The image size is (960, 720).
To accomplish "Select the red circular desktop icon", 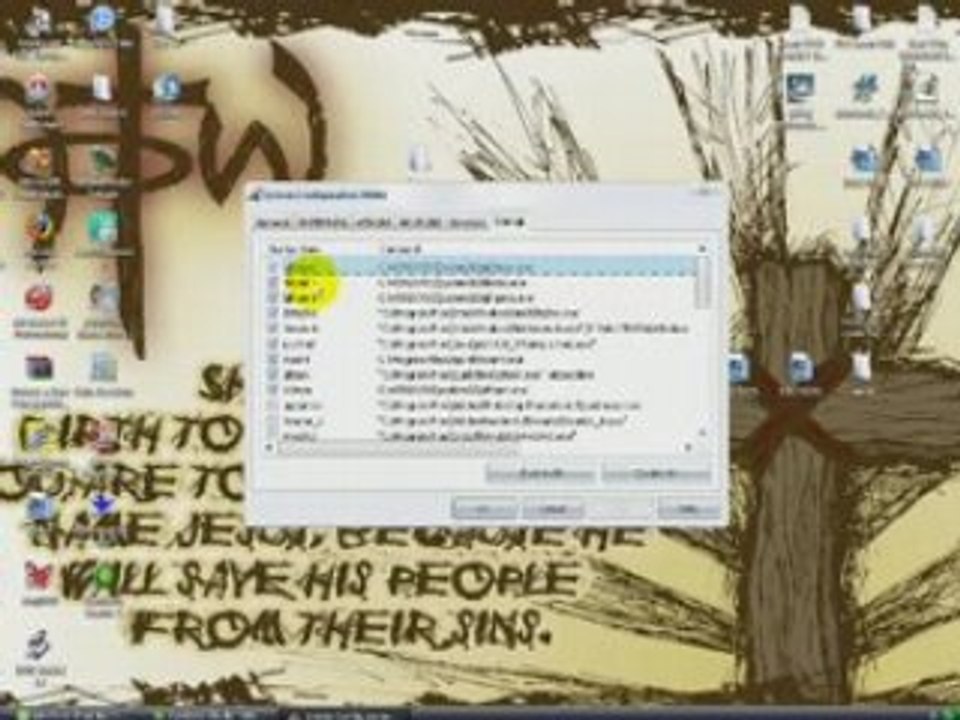I will coord(38,298).
